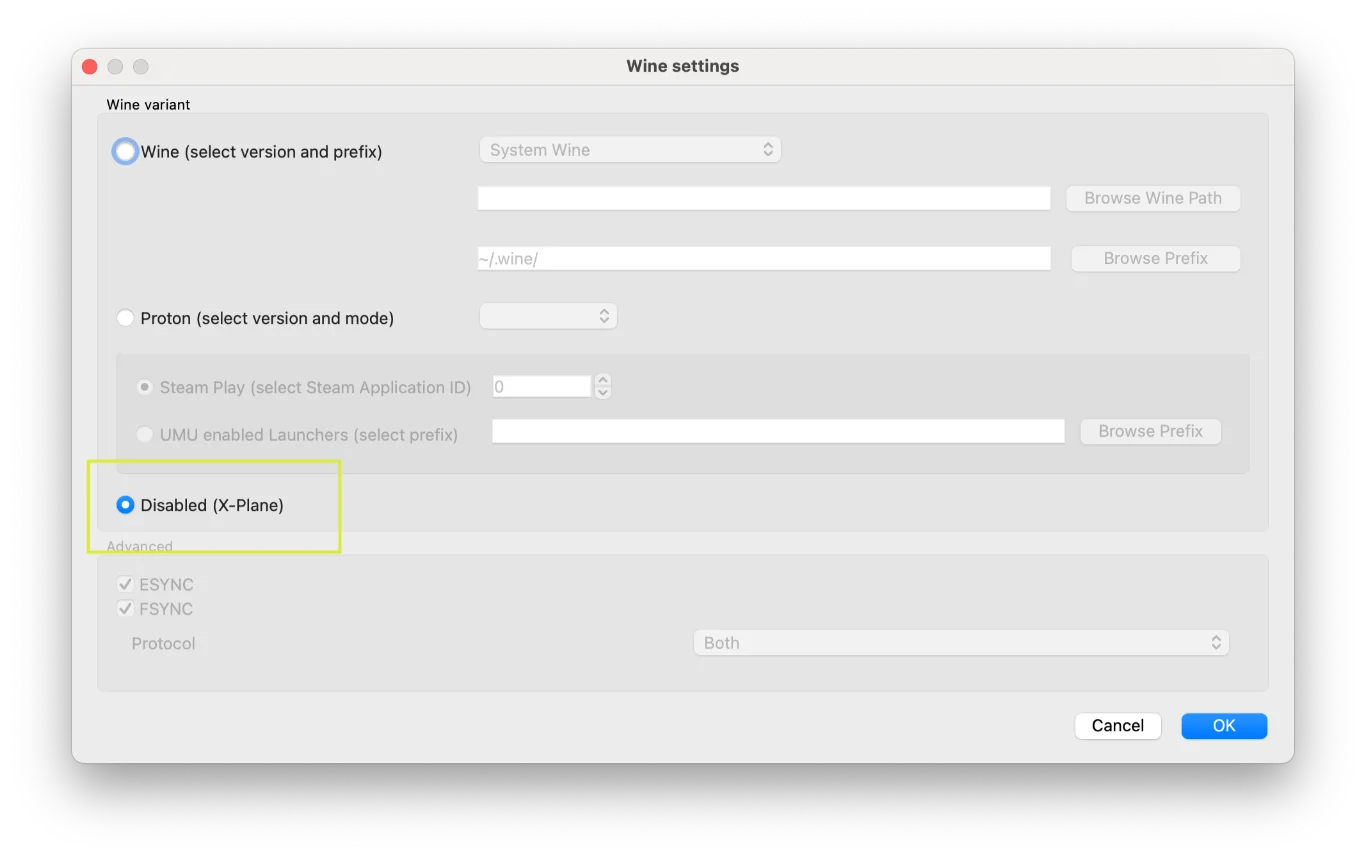Screen dimensions: 1366x858
Task: Confirm settings with the OK button
Action: click(1223, 725)
